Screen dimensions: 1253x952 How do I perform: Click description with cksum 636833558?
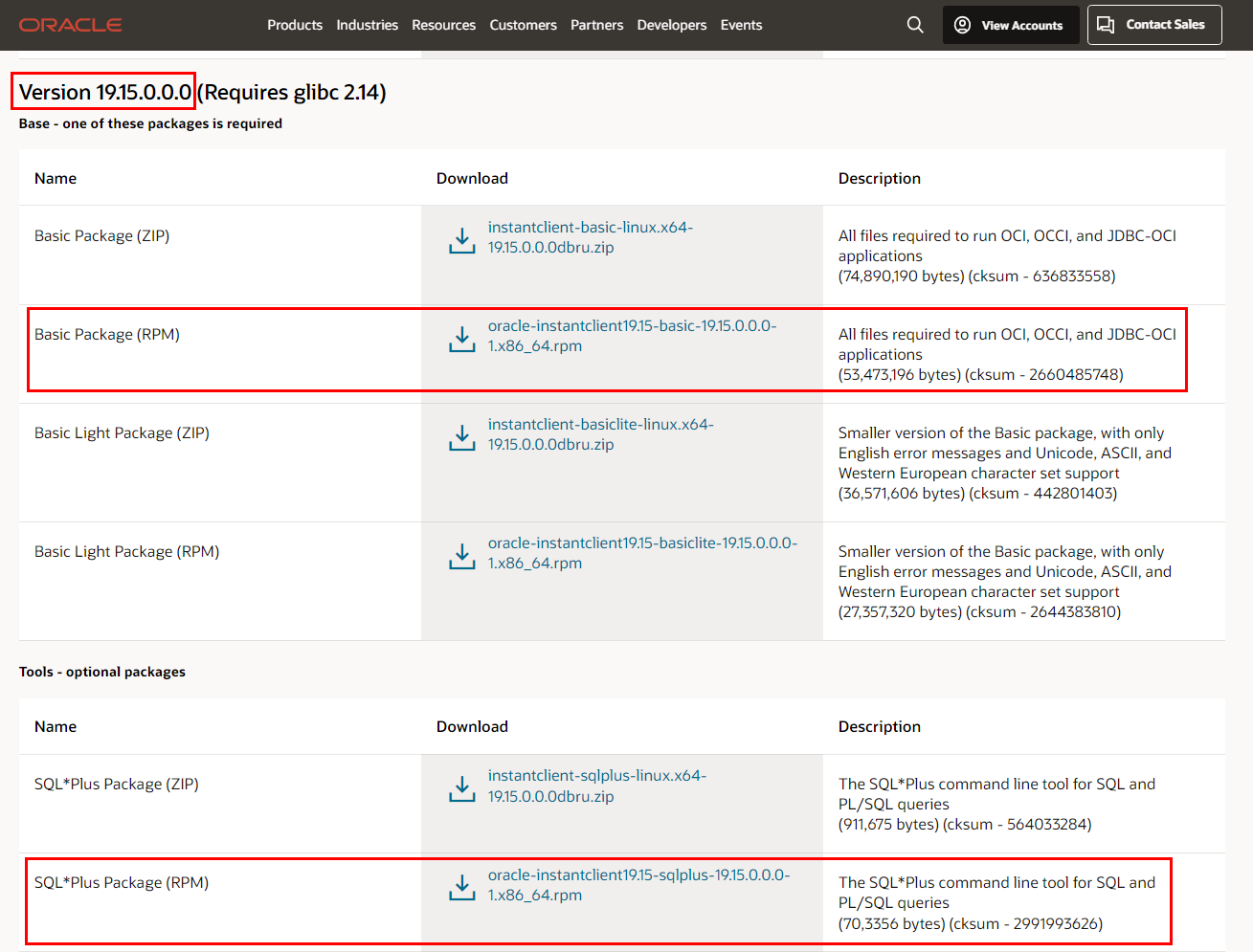click(x=1007, y=255)
